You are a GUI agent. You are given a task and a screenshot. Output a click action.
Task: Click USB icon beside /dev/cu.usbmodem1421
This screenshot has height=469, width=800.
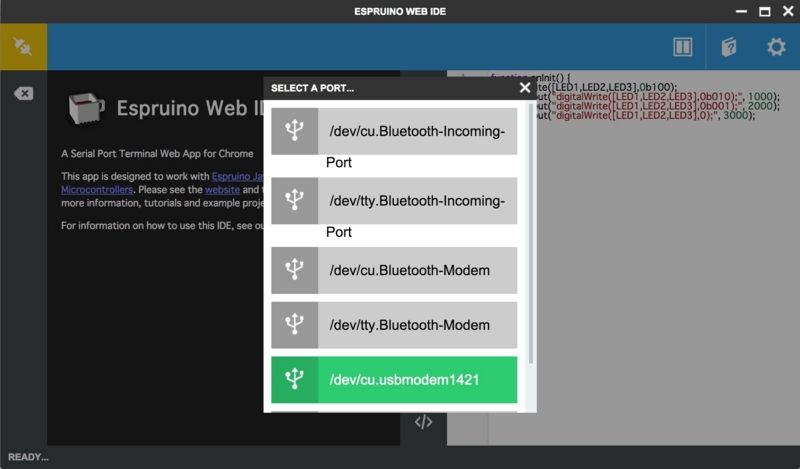tap(294, 380)
